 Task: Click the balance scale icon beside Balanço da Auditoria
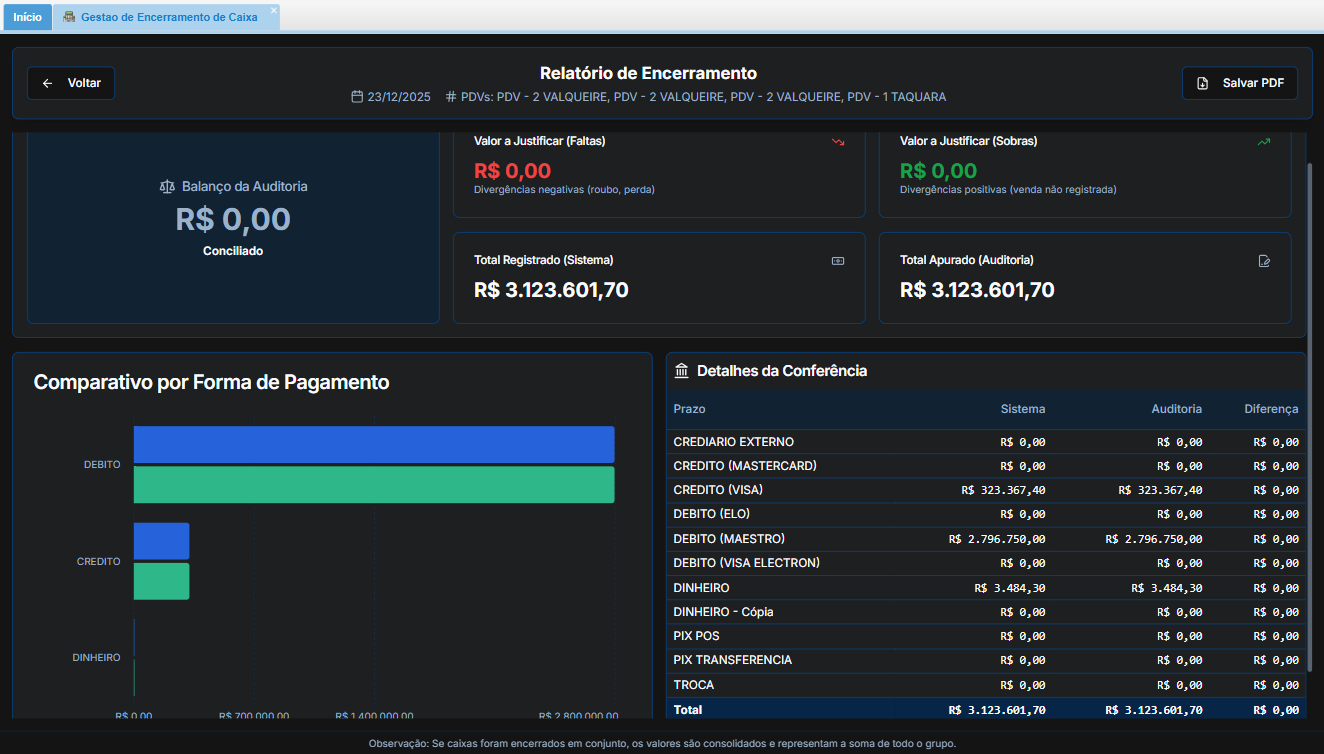[x=167, y=187]
